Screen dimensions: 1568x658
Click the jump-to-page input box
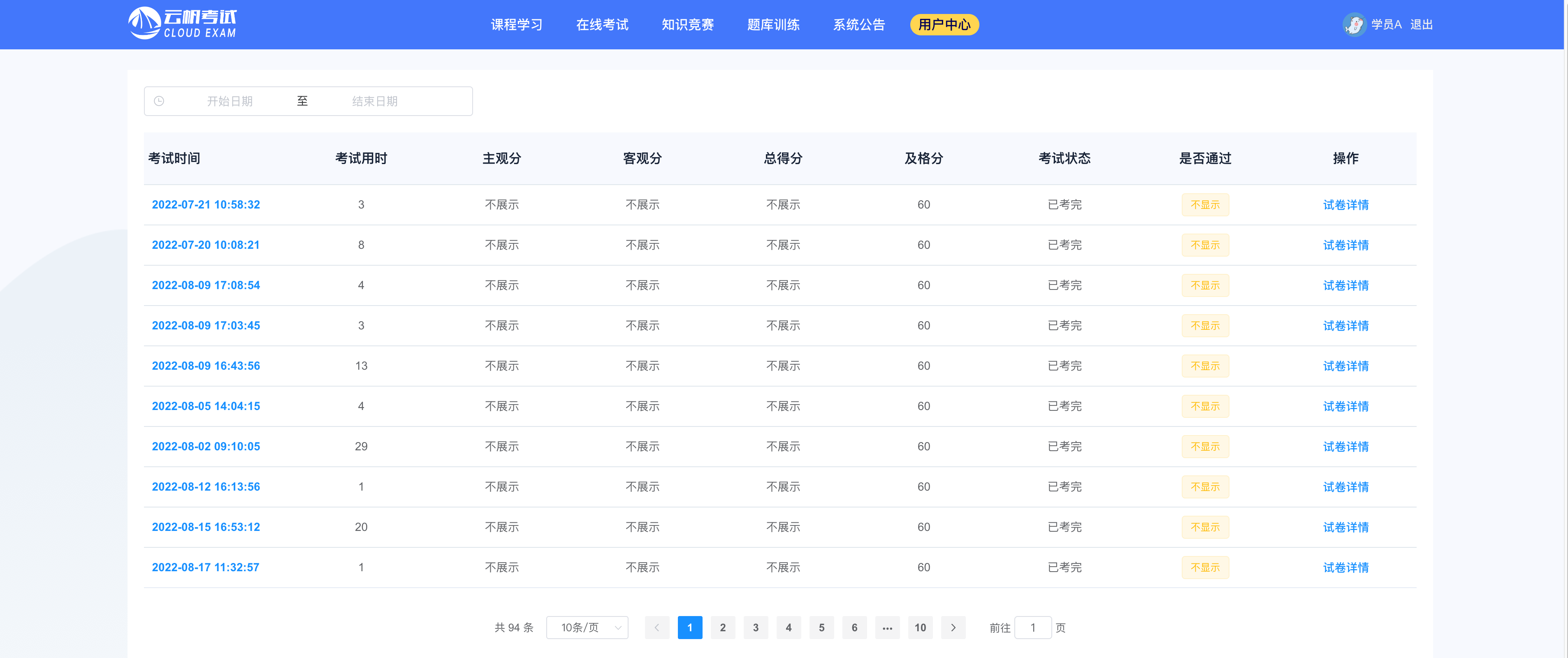(1033, 628)
